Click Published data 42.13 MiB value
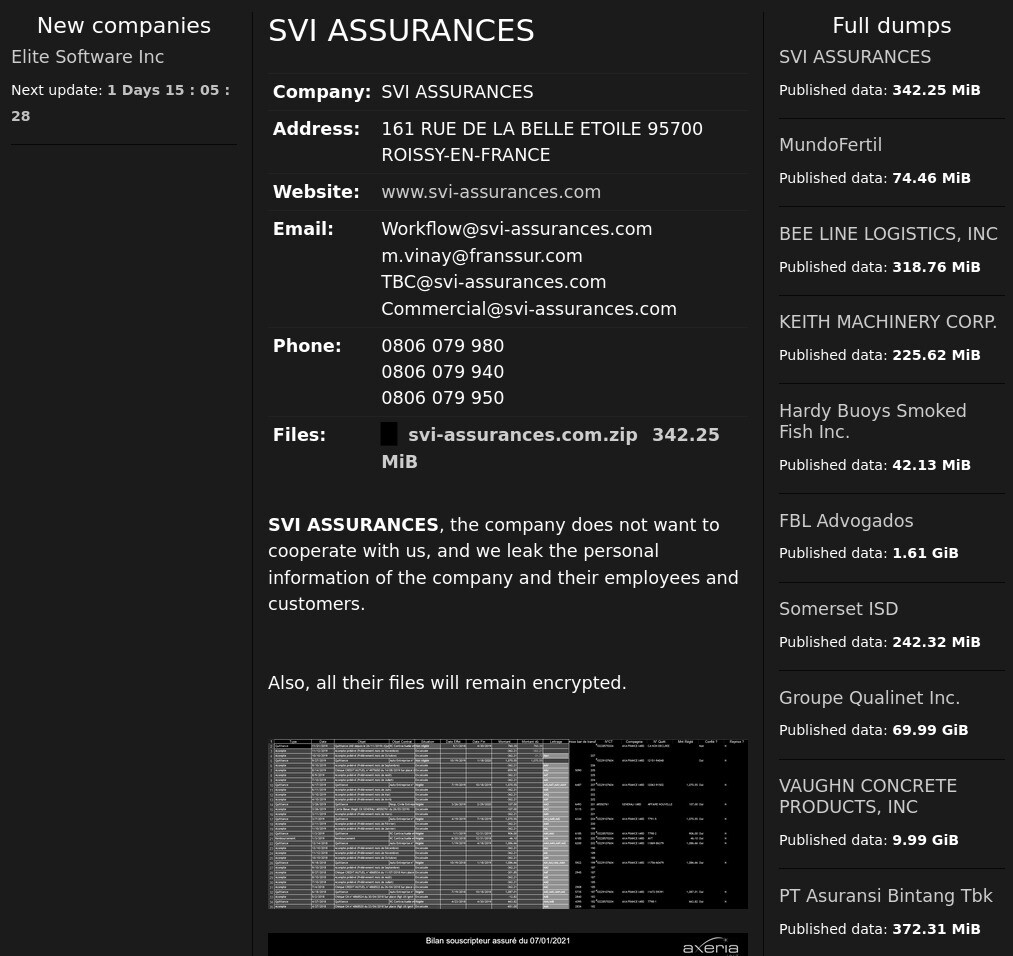 (x=931, y=465)
